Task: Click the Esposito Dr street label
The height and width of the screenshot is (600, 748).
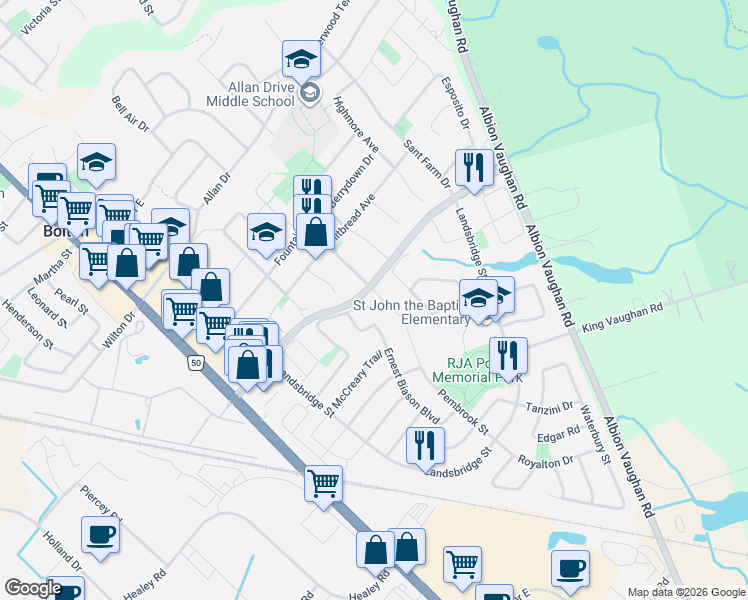Action: coord(455,103)
